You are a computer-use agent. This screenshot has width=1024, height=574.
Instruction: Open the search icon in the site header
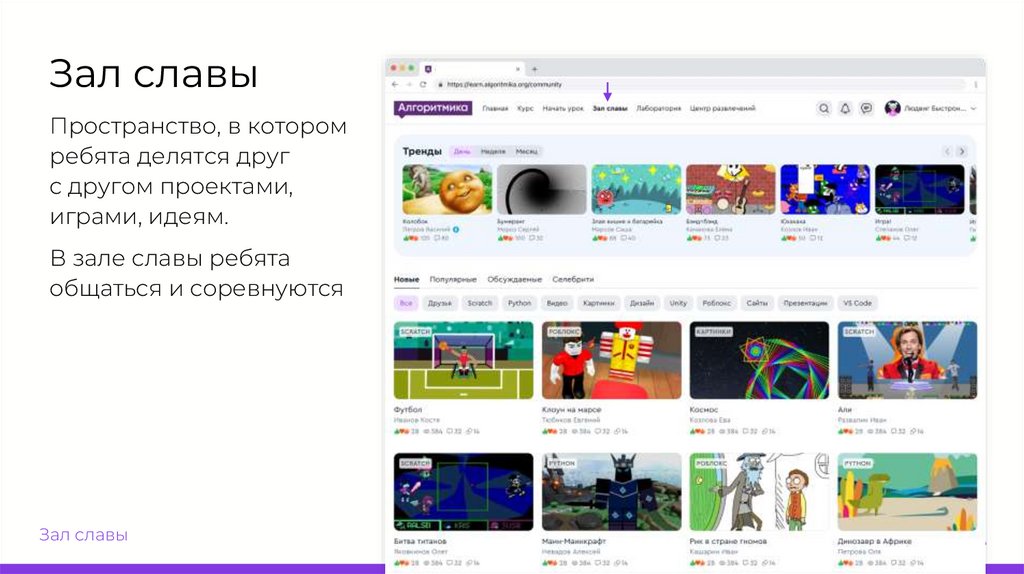coord(824,108)
